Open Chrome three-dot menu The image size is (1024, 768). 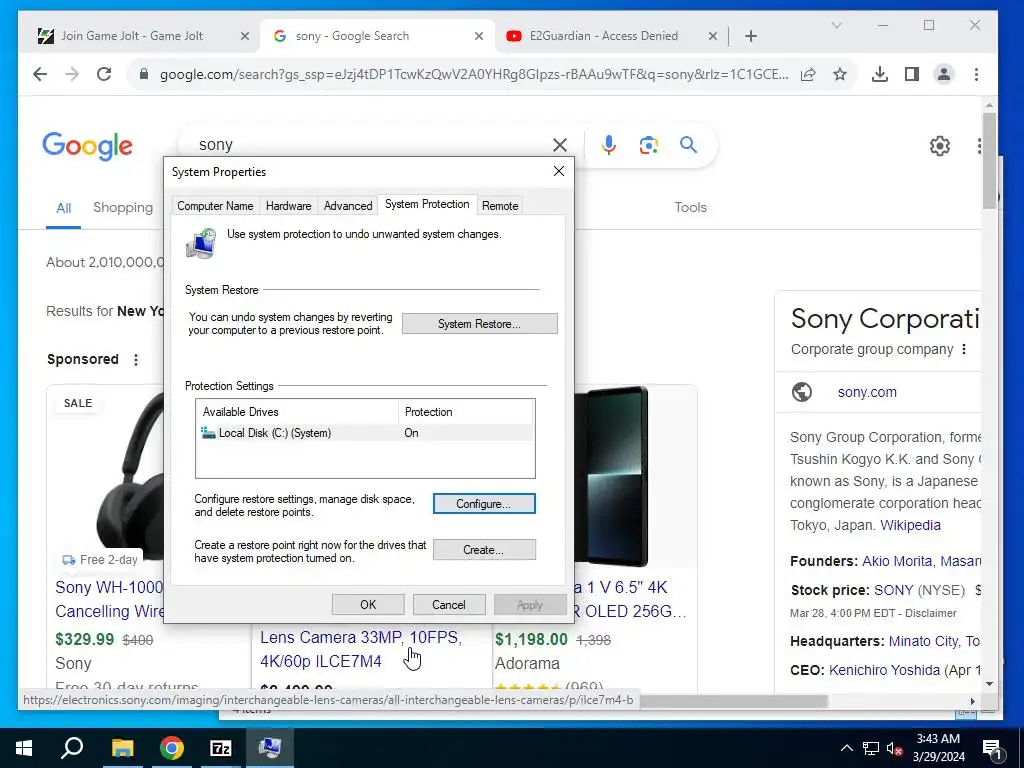tap(976, 74)
